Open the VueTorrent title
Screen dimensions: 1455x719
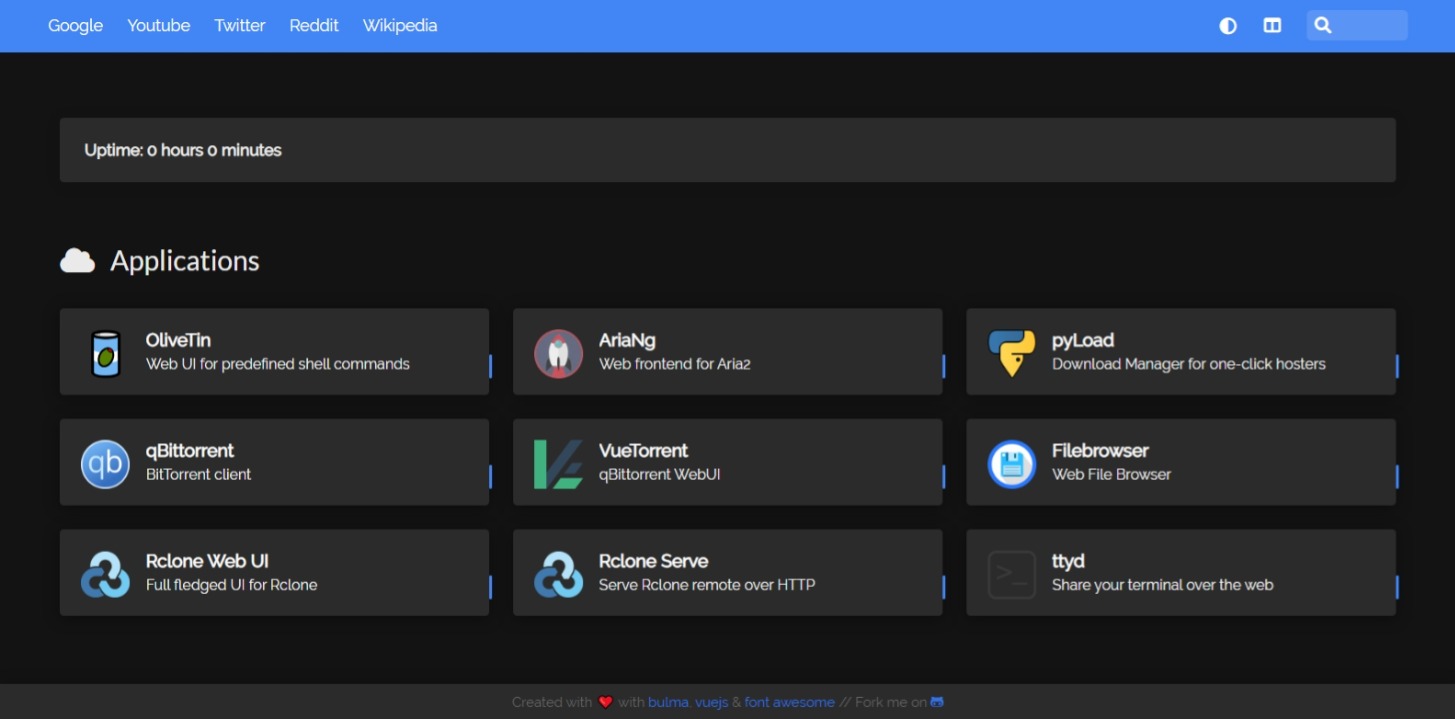pyautogui.click(x=643, y=451)
